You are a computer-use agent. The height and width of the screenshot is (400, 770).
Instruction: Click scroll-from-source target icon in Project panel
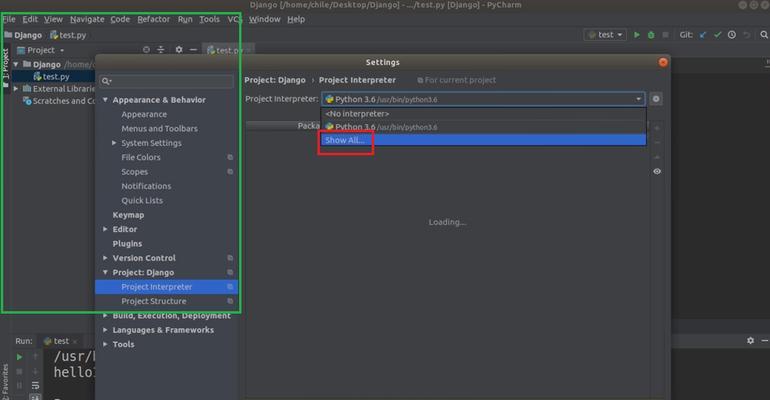tap(146, 50)
